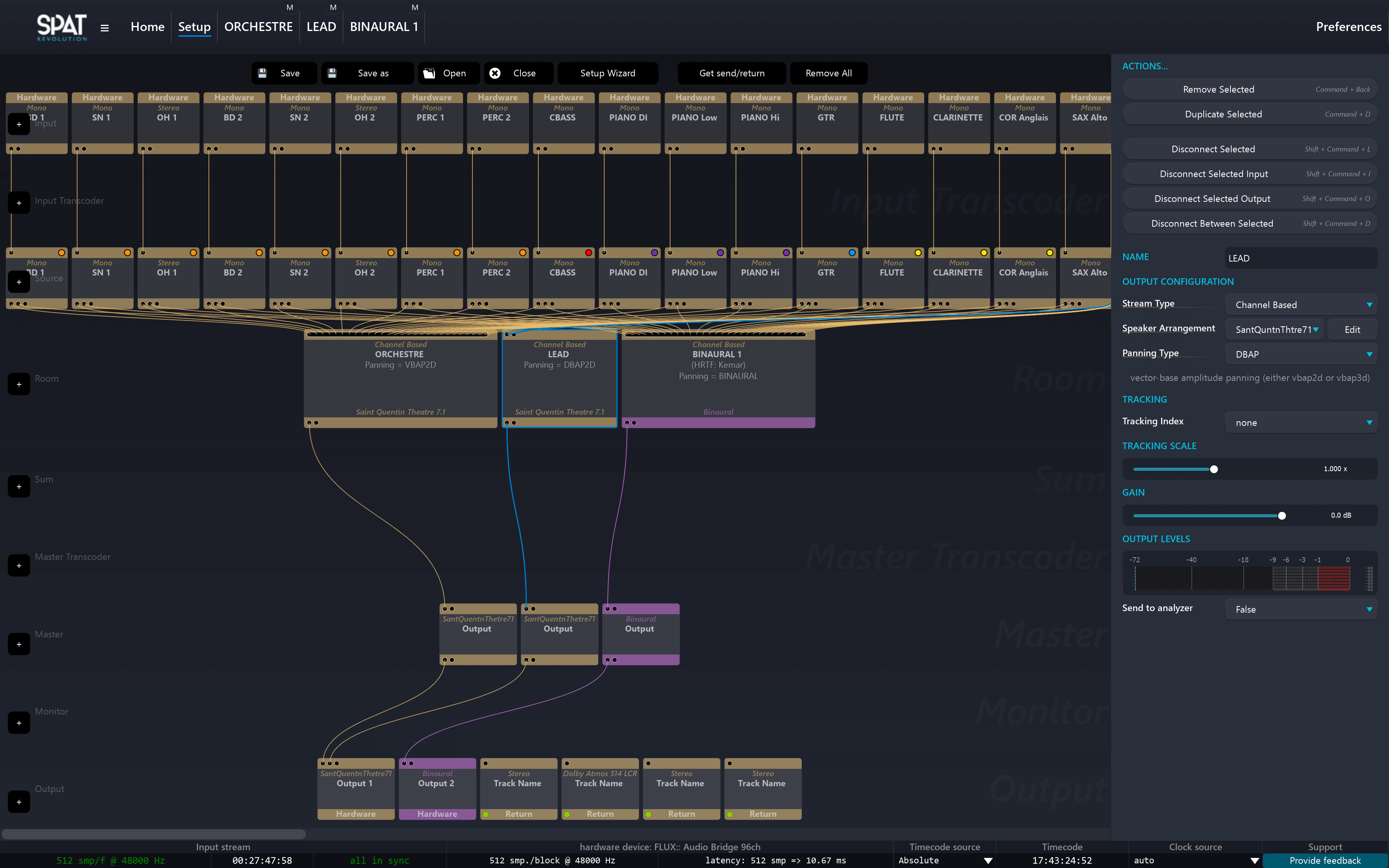Viewport: 1389px width, 868px height.
Task: Open the Stream Type dropdown
Action: pos(1301,305)
